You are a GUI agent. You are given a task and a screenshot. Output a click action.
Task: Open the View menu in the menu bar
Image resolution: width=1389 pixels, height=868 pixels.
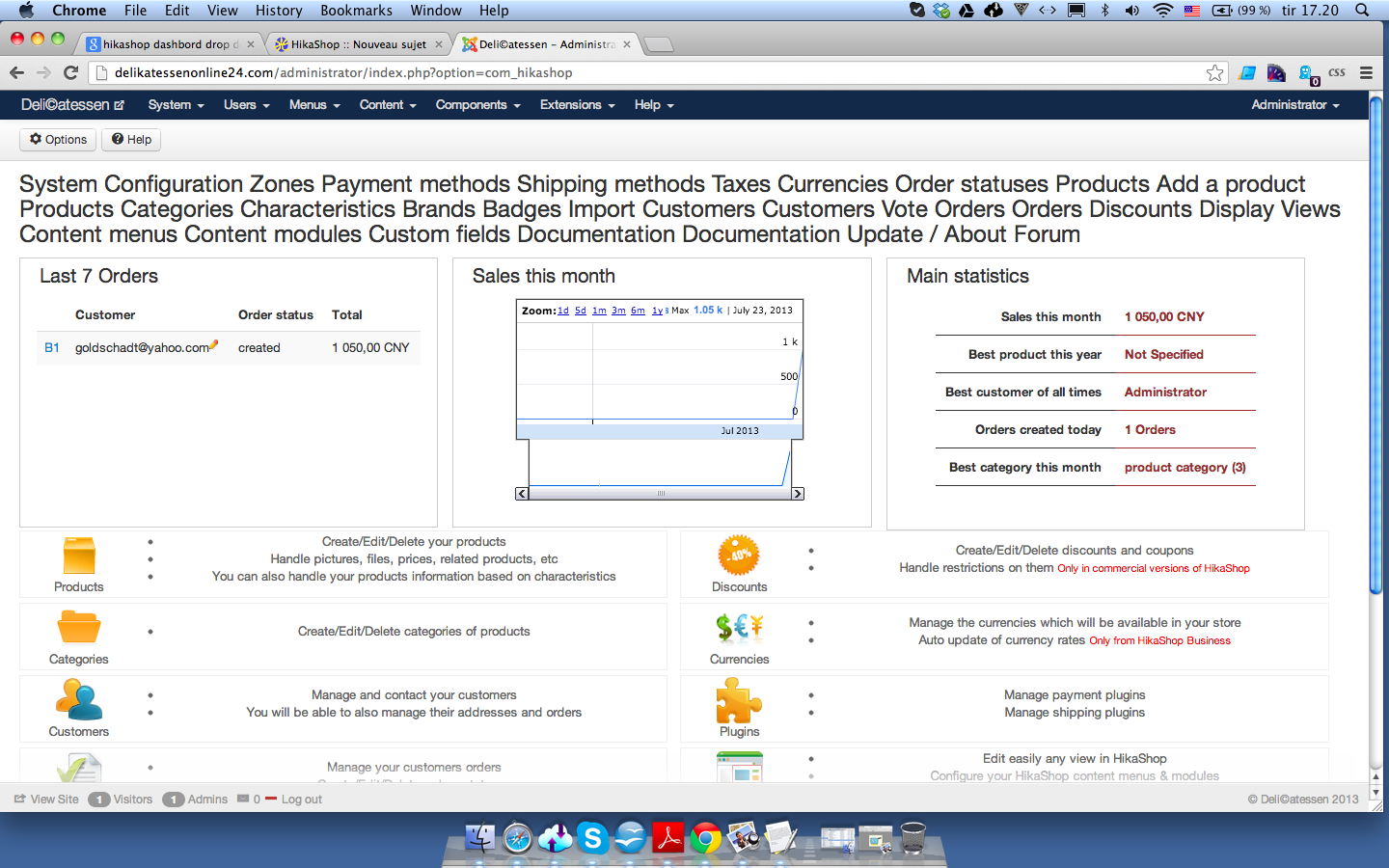click(222, 11)
